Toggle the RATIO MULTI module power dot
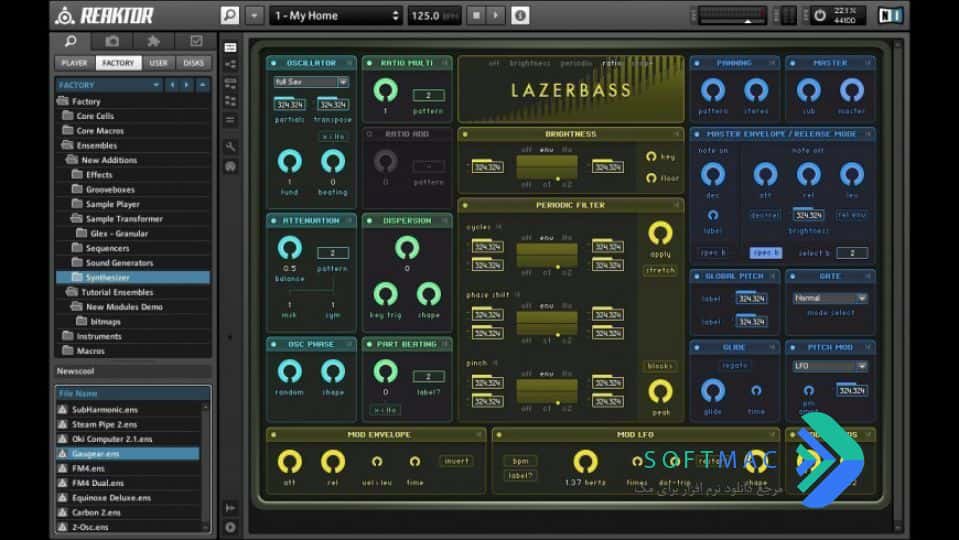 (369, 63)
